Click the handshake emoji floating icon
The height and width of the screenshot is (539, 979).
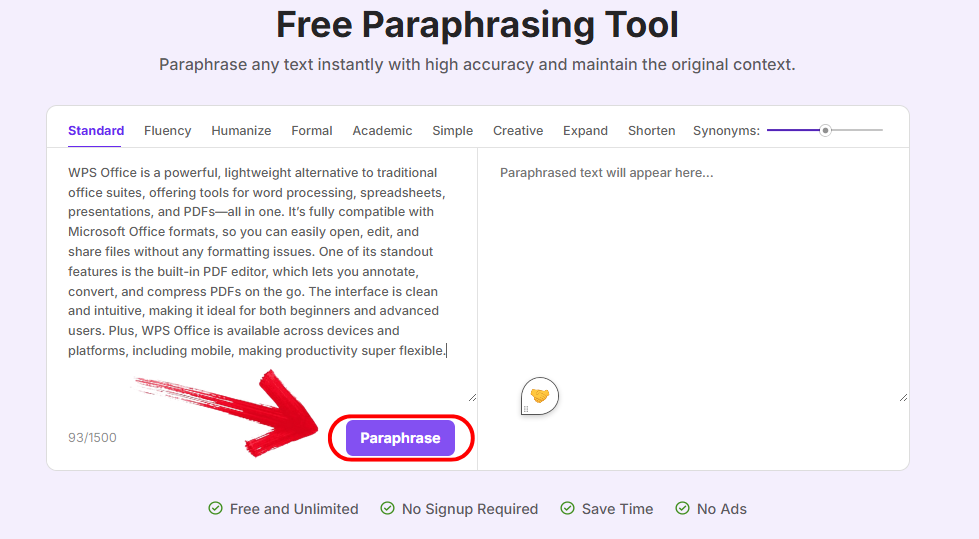click(540, 396)
